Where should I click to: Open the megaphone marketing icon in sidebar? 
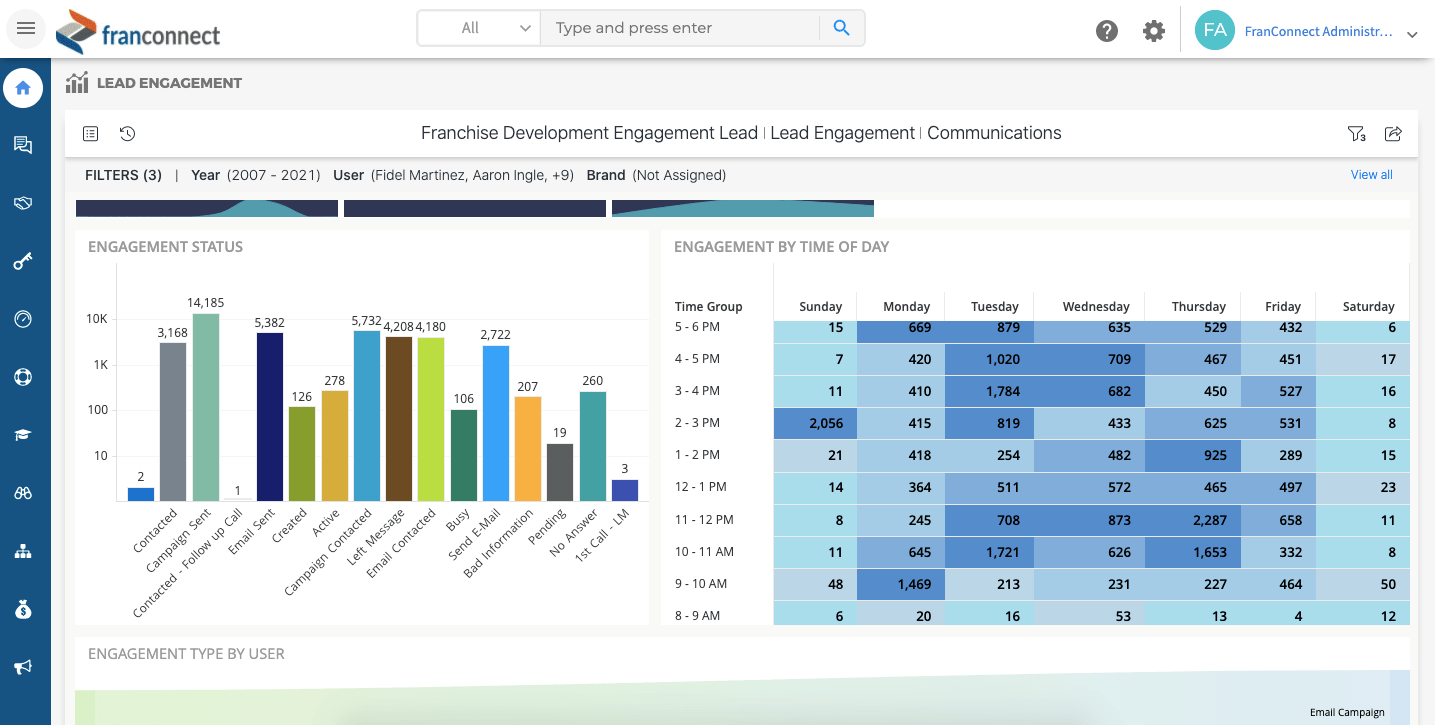(23, 666)
